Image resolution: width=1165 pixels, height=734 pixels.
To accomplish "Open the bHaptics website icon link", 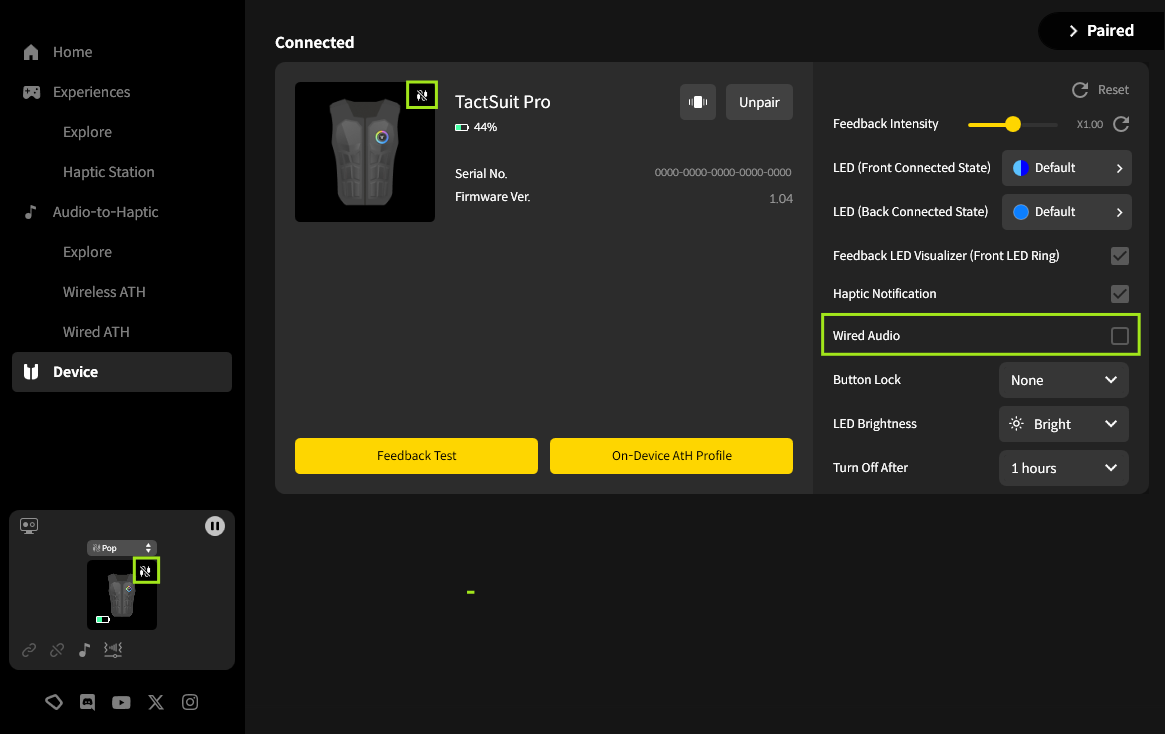I will click(x=53, y=702).
